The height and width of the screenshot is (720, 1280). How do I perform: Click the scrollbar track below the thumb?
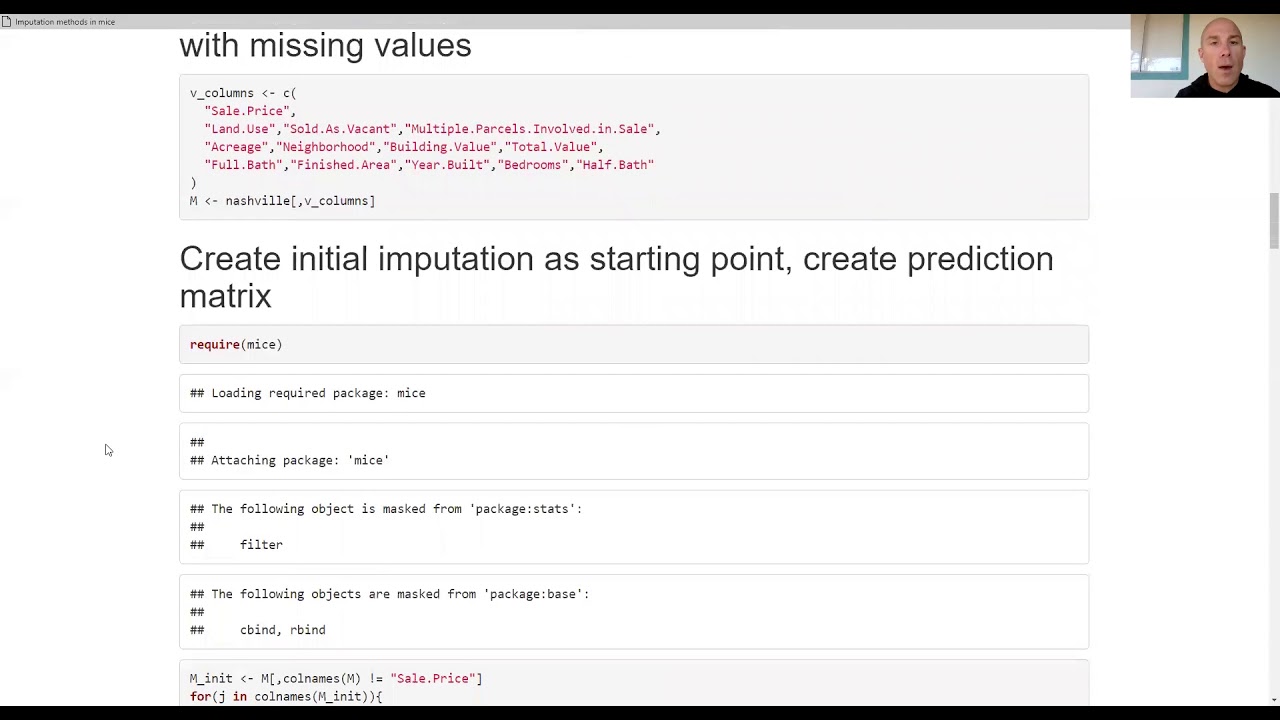[x=1274, y=470]
